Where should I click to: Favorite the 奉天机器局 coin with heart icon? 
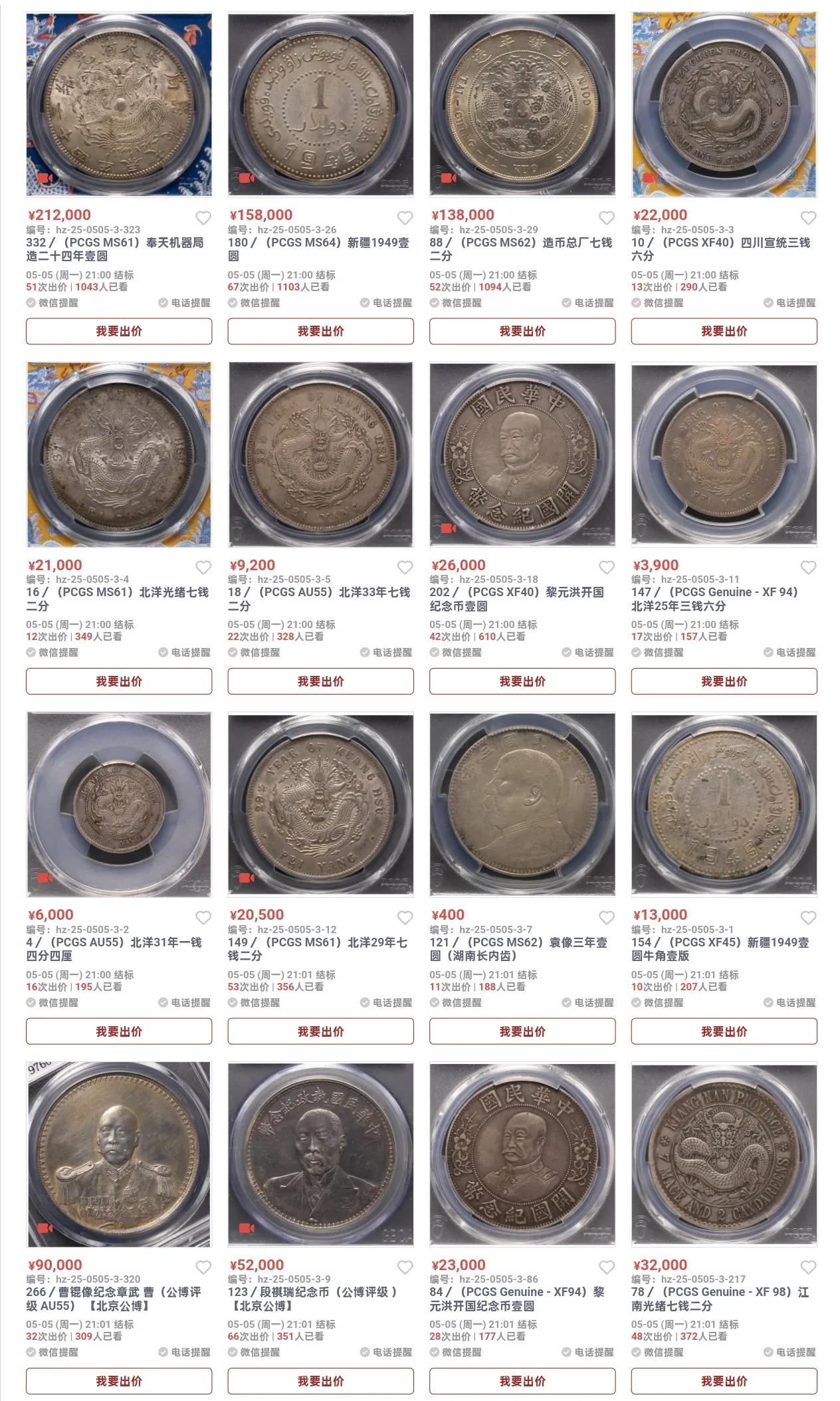203,218
